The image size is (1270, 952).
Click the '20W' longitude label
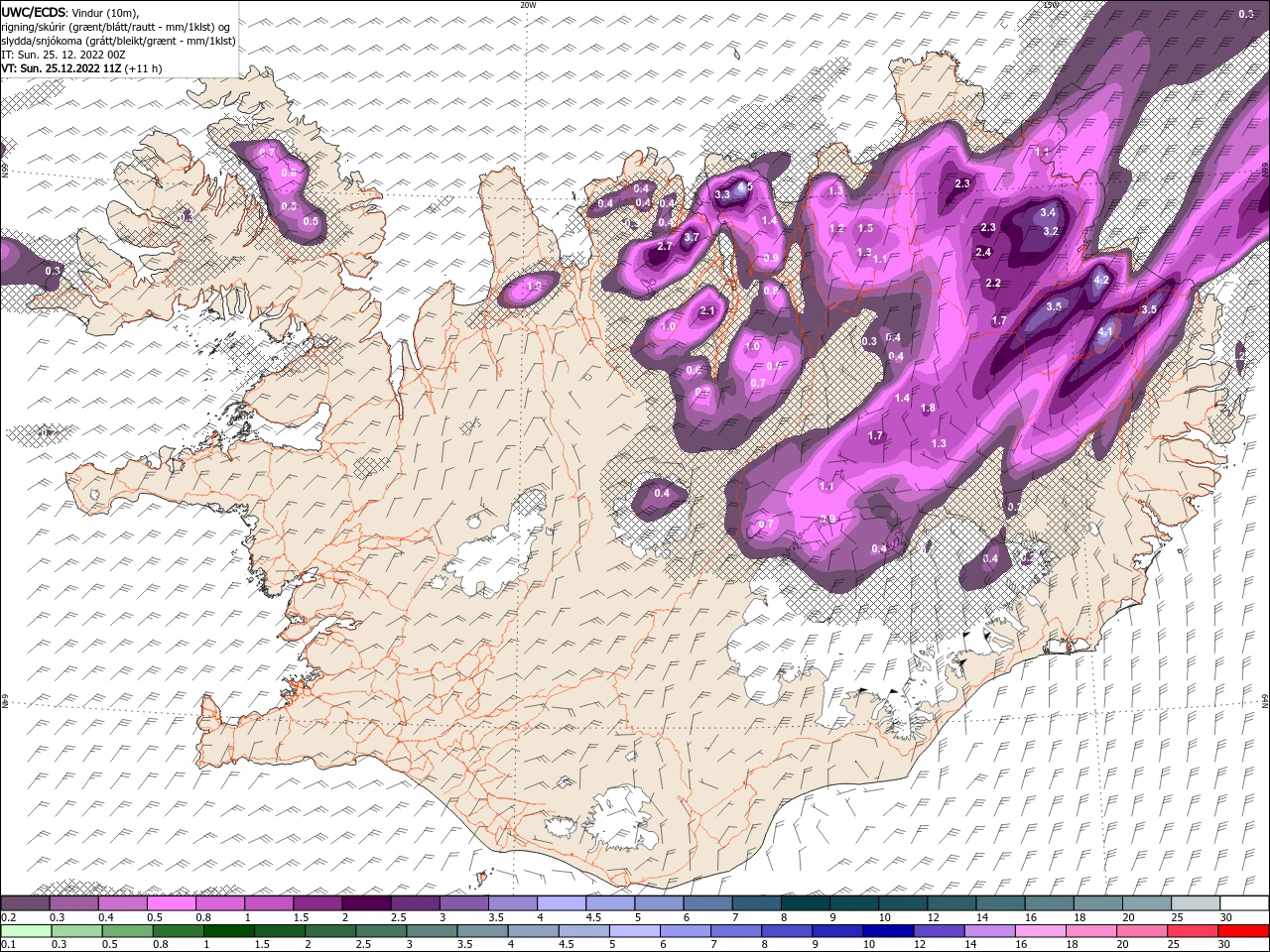(x=527, y=5)
